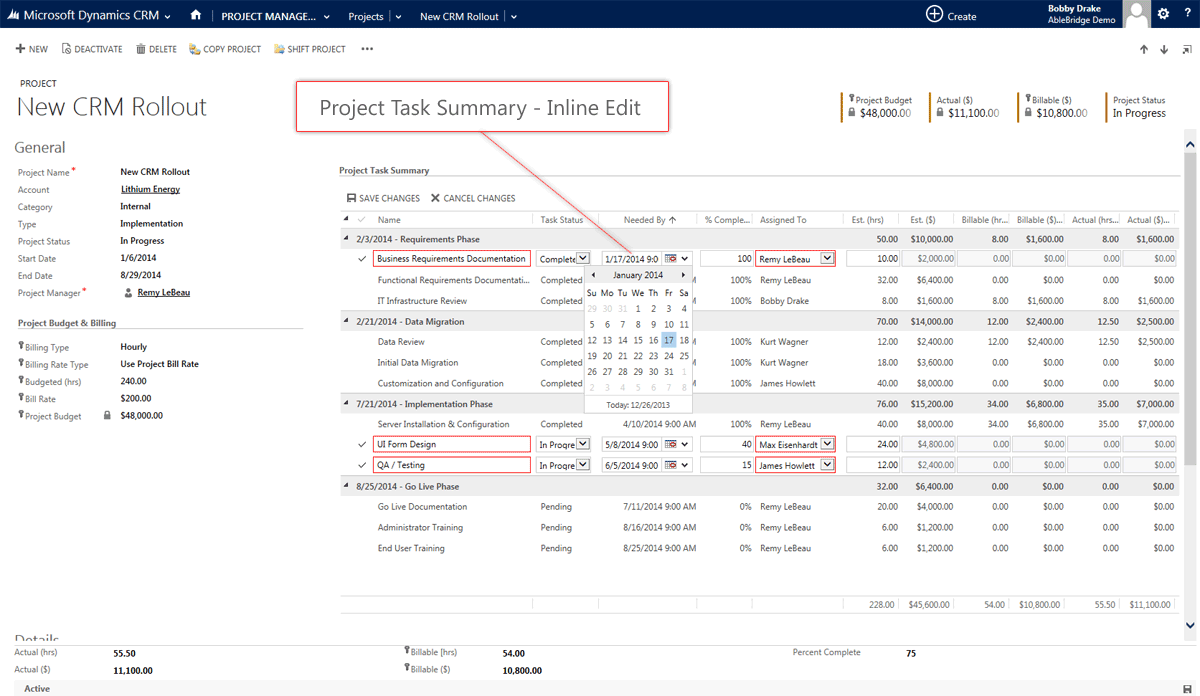
Task: Click the save disk icon in status bar
Action: pyautogui.click(x=1185, y=688)
